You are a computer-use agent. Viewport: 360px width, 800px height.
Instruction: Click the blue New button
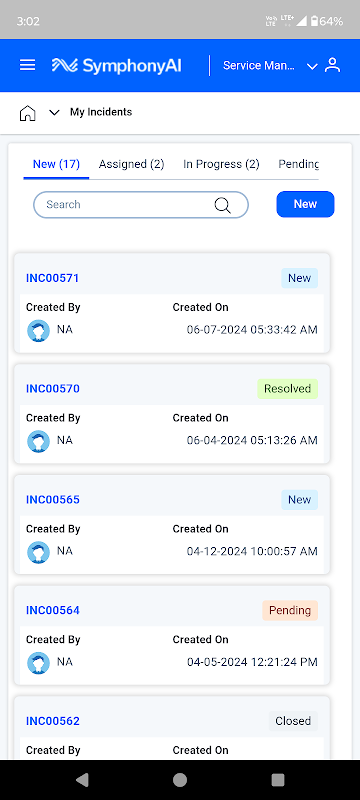tap(305, 204)
